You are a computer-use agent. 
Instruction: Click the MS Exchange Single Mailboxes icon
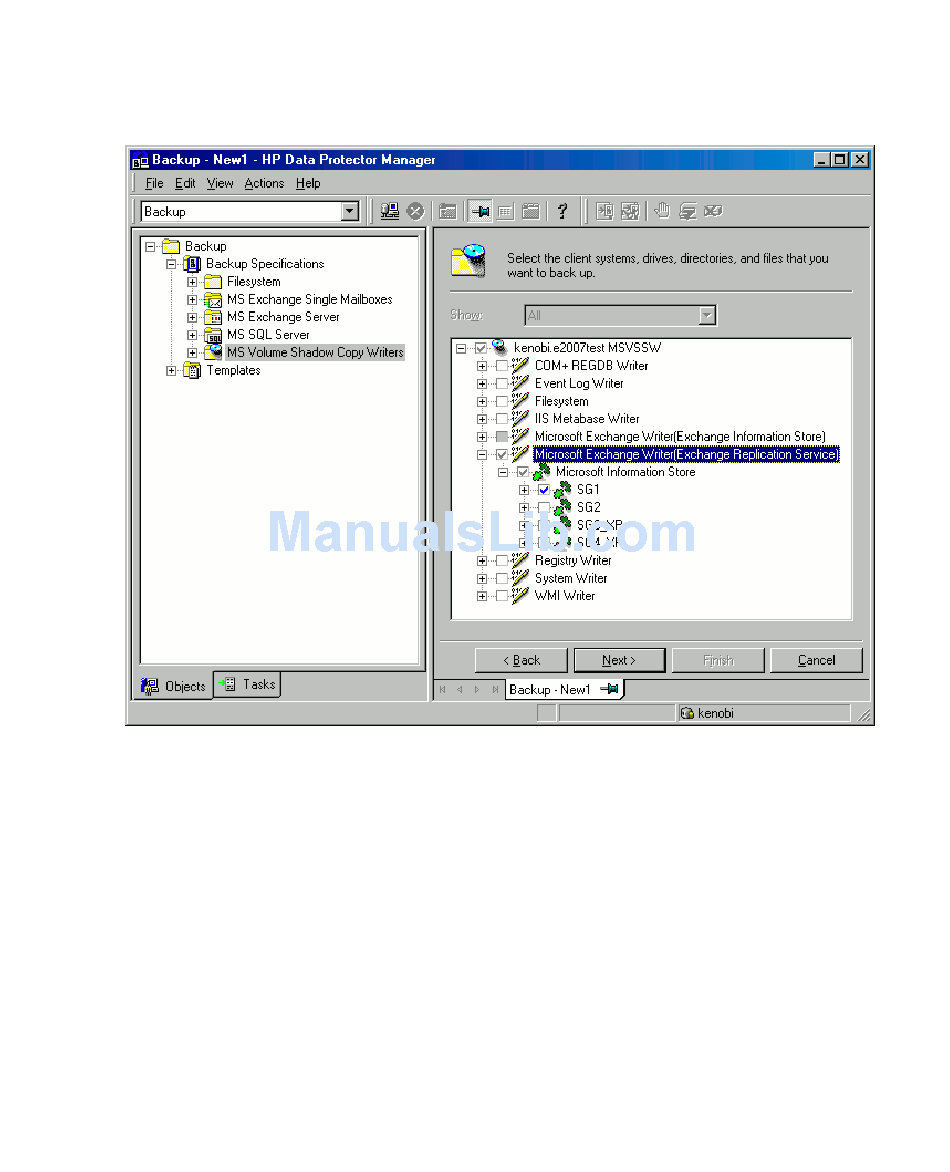[213, 300]
